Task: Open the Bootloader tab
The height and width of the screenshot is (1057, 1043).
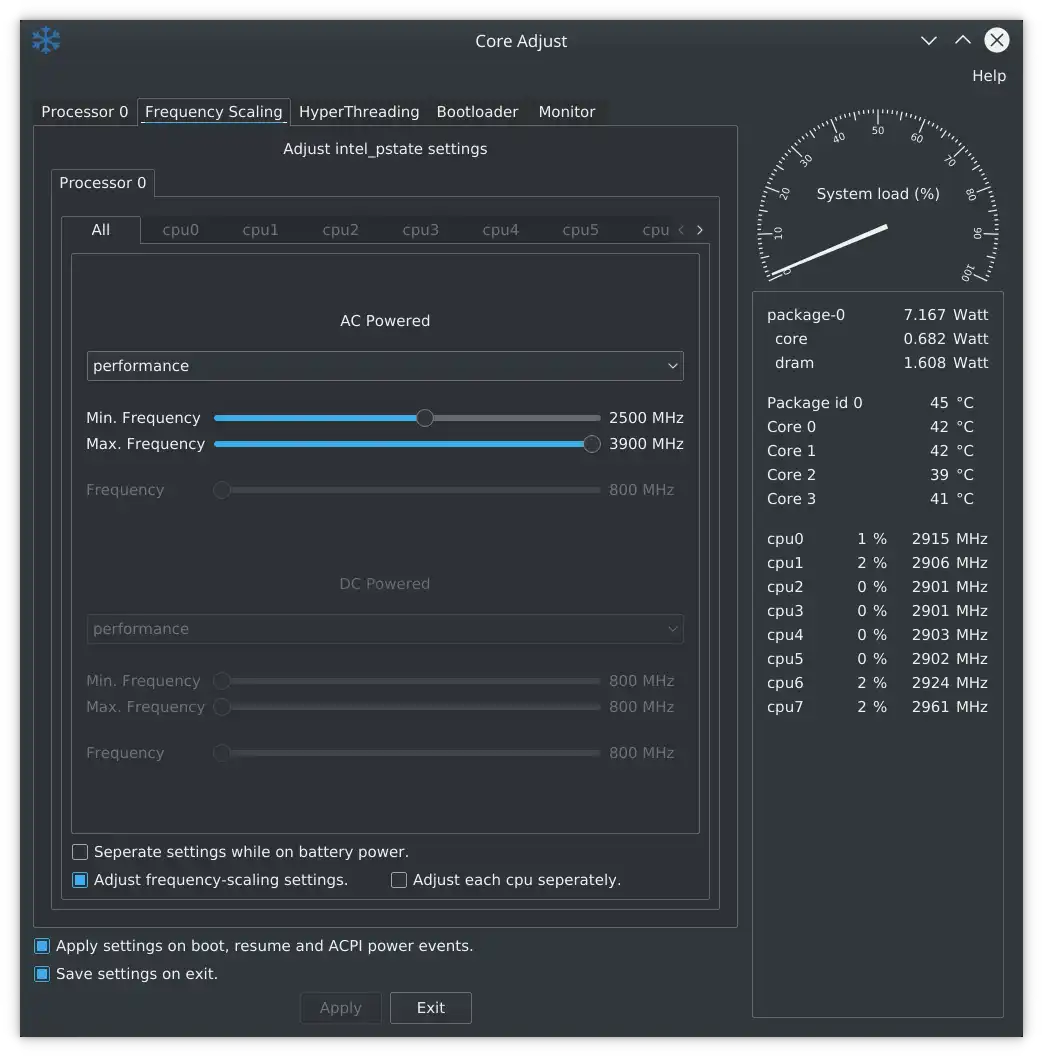Action: point(477,112)
